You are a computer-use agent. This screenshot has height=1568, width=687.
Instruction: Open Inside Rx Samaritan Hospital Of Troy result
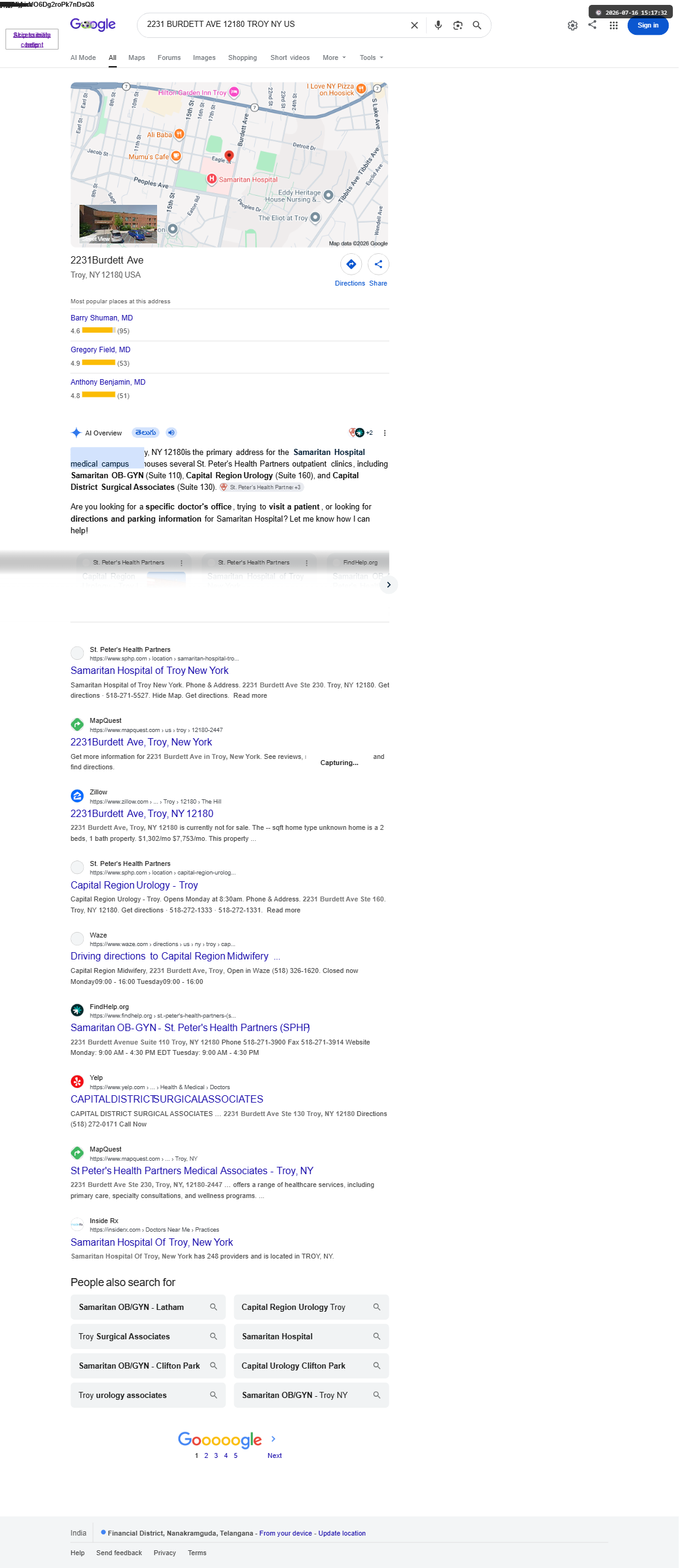(x=152, y=1243)
